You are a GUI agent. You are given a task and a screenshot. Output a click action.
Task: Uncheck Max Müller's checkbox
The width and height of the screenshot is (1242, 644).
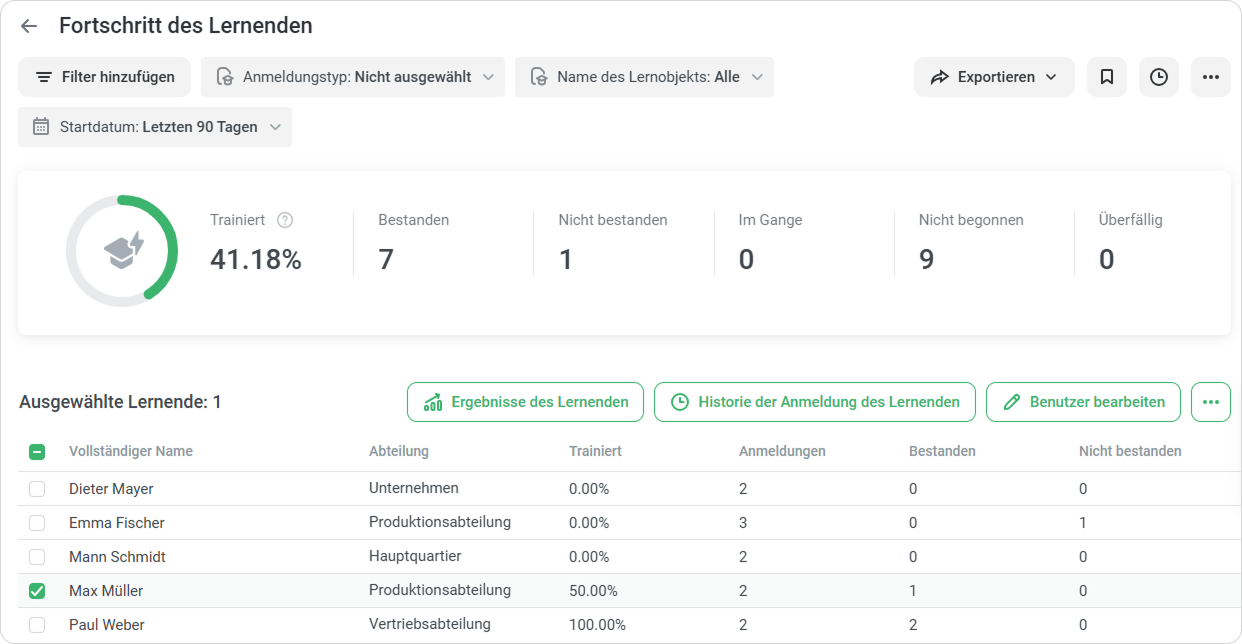37,591
